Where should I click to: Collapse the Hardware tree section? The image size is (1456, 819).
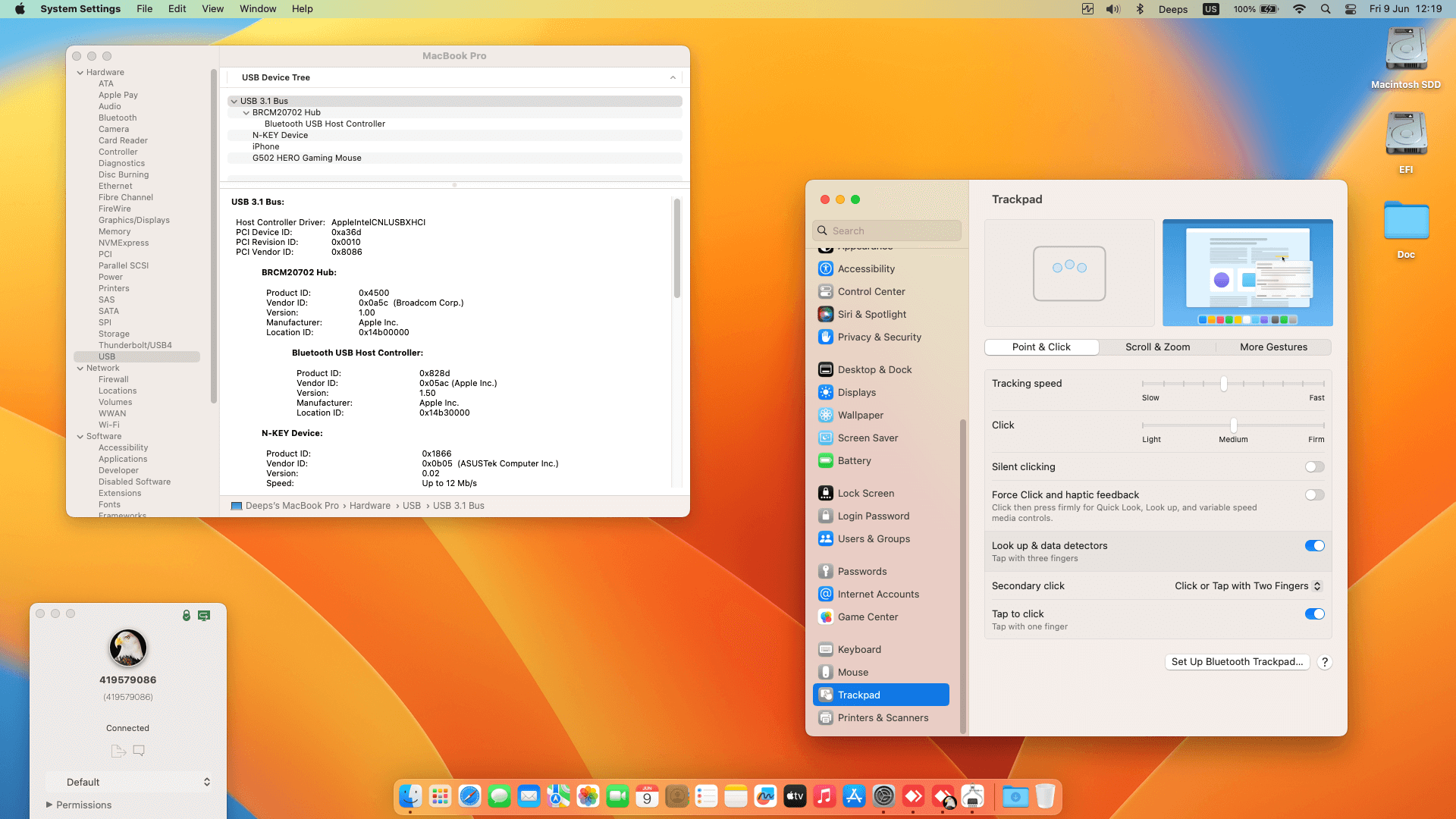click(x=80, y=72)
